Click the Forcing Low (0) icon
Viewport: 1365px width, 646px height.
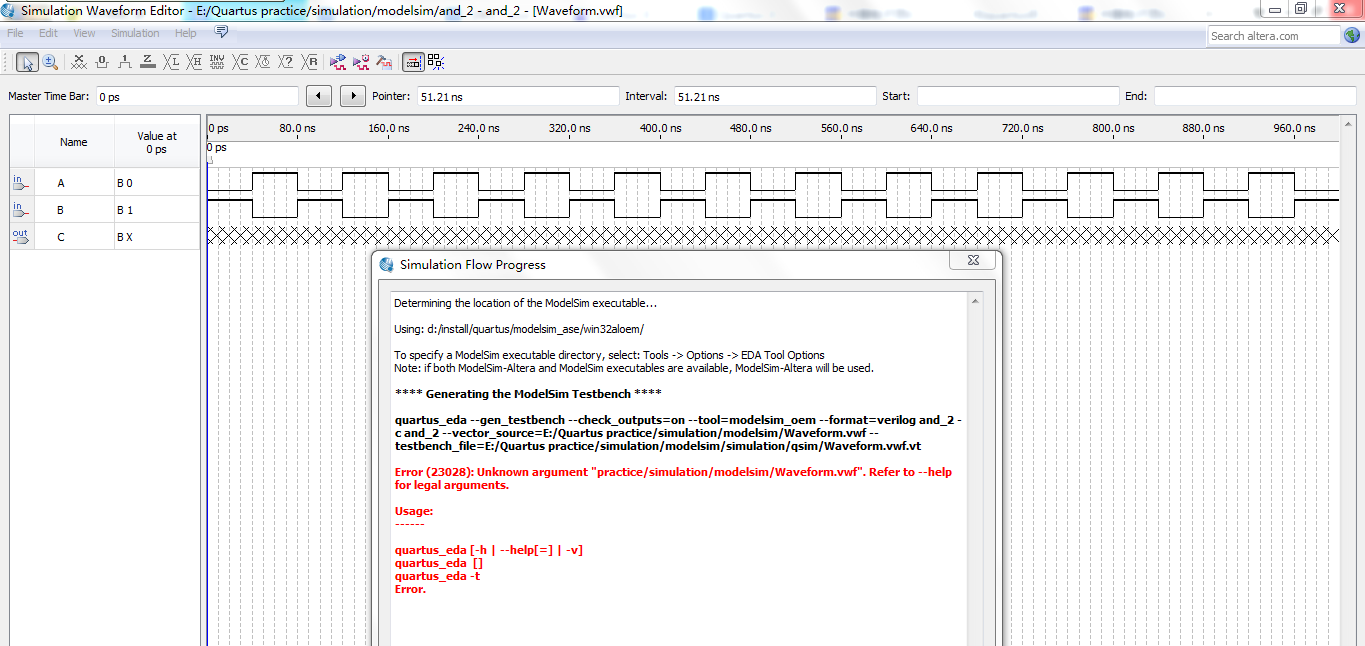102,62
